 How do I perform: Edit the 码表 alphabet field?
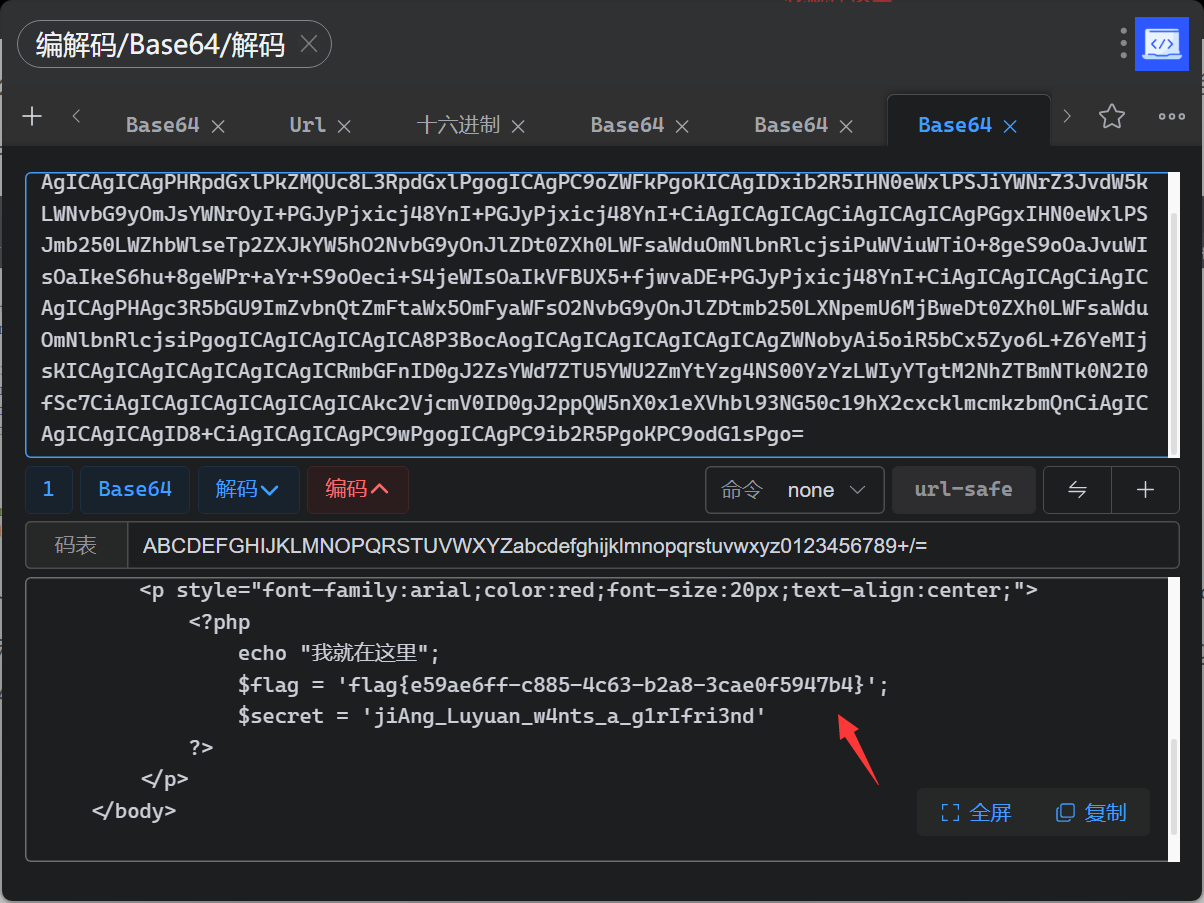(x=652, y=546)
